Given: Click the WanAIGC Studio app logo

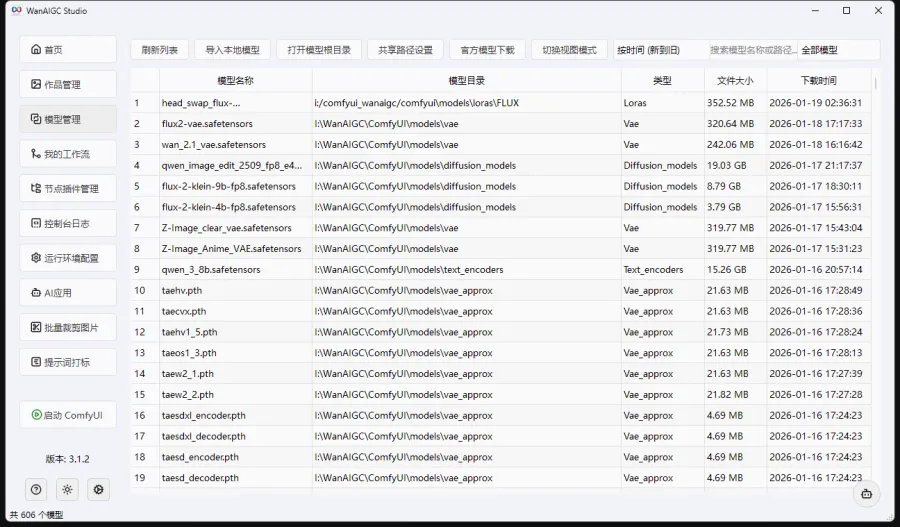Looking at the screenshot, I should click(17, 10).
